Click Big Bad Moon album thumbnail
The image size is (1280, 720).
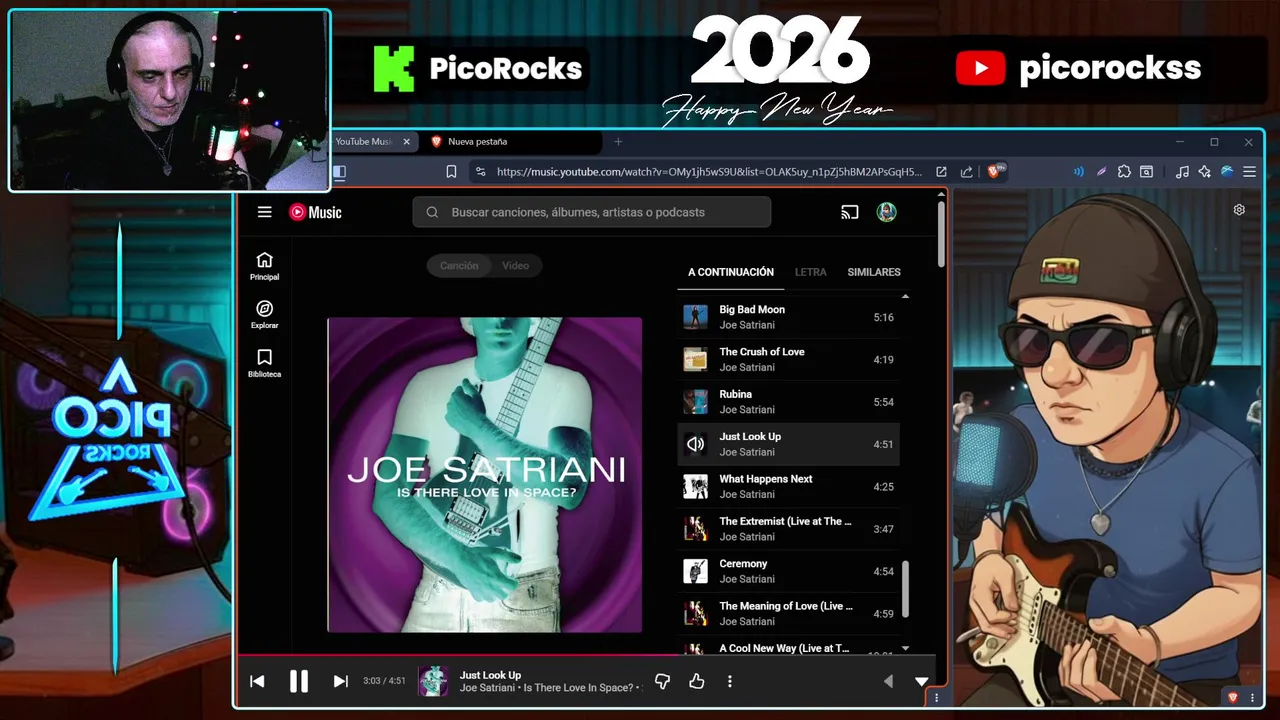pos(695,317)
